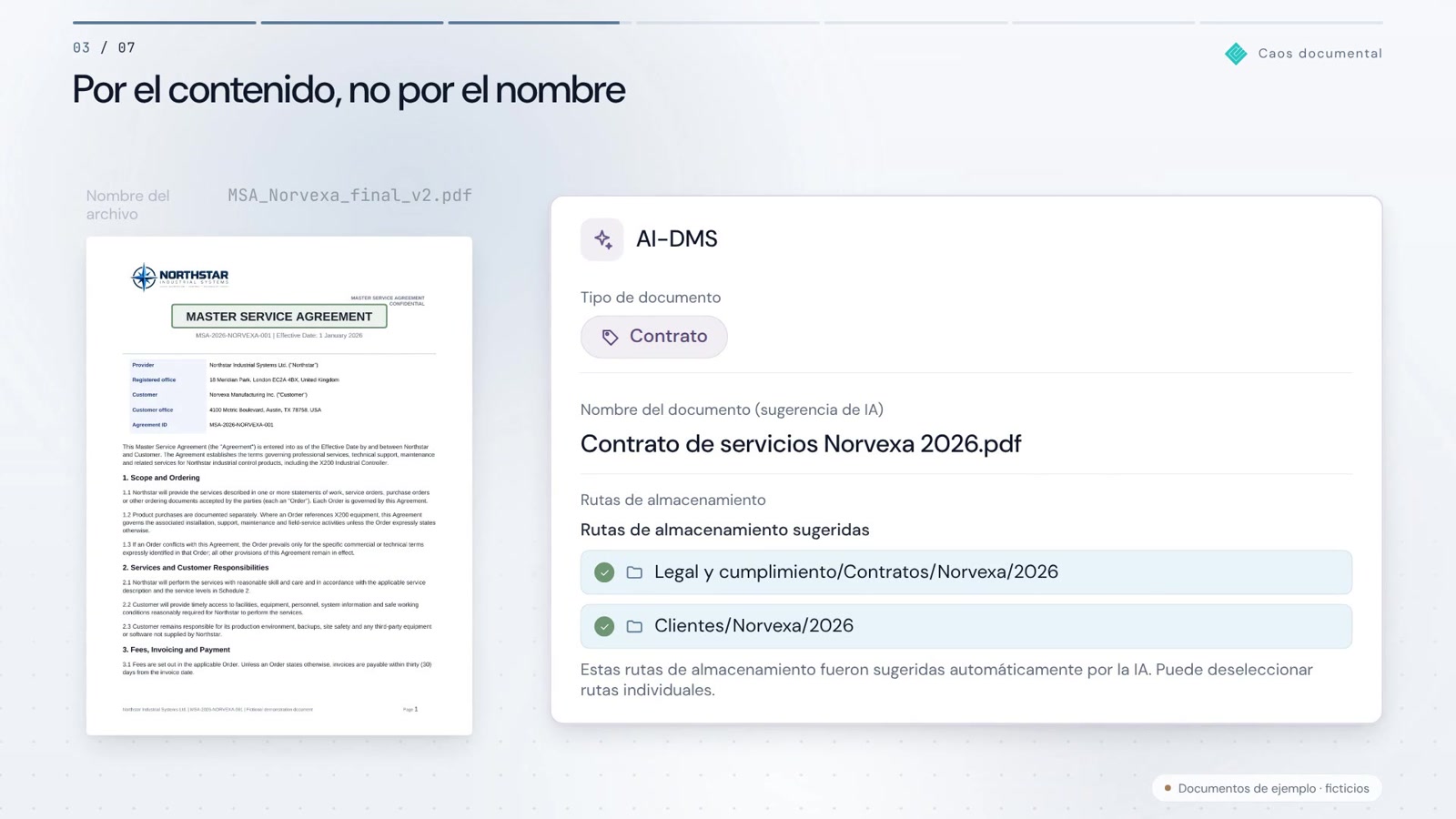Click the fourth progress bar segment
This screenshot has height=819, width=1456.
[728, 23]
